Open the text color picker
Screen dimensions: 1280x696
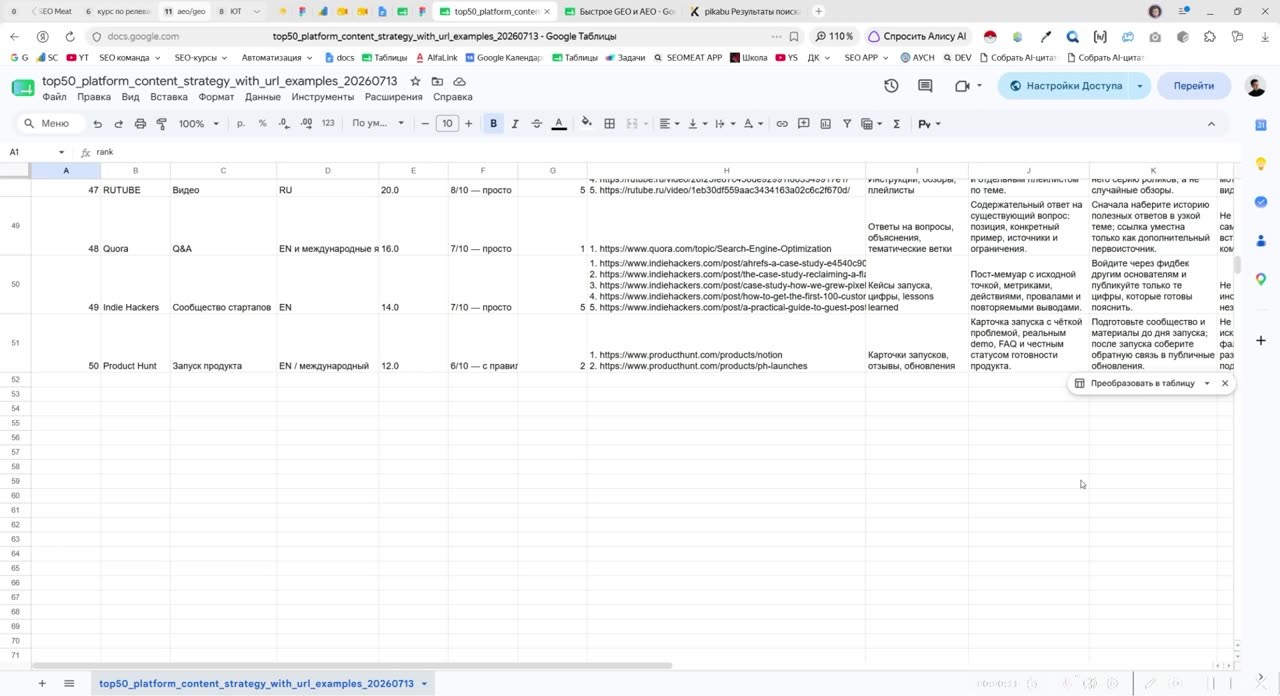coord(559,124)
